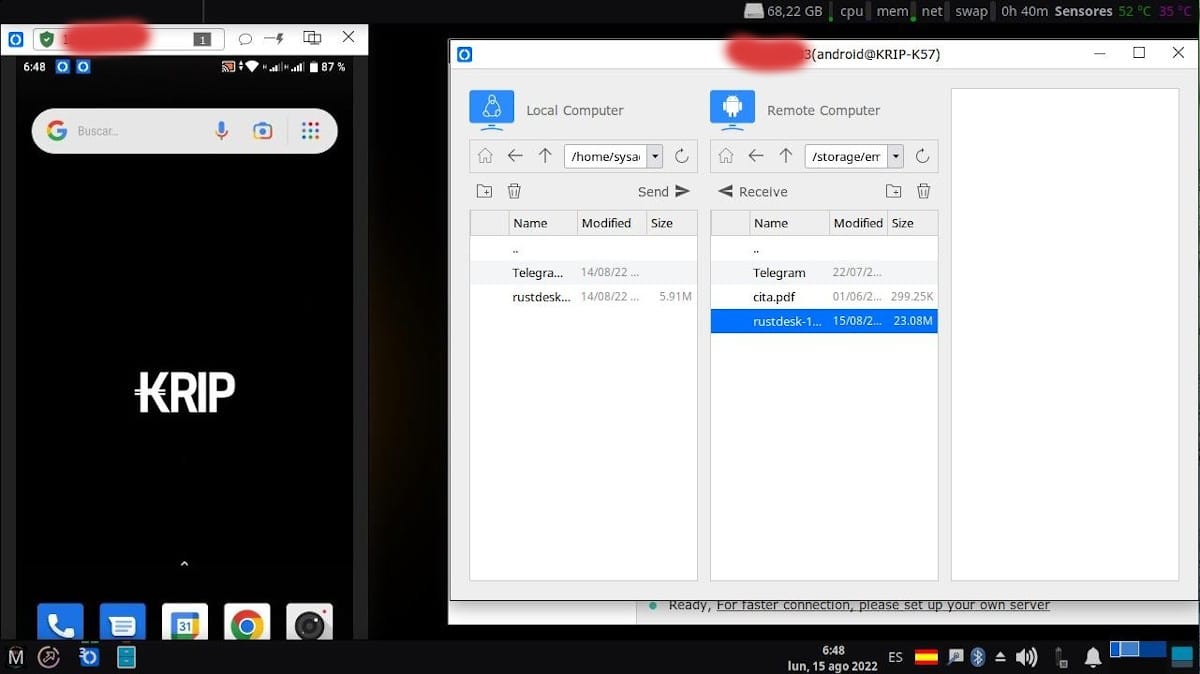Open the notifications bell tray icon

point(1093,657)
